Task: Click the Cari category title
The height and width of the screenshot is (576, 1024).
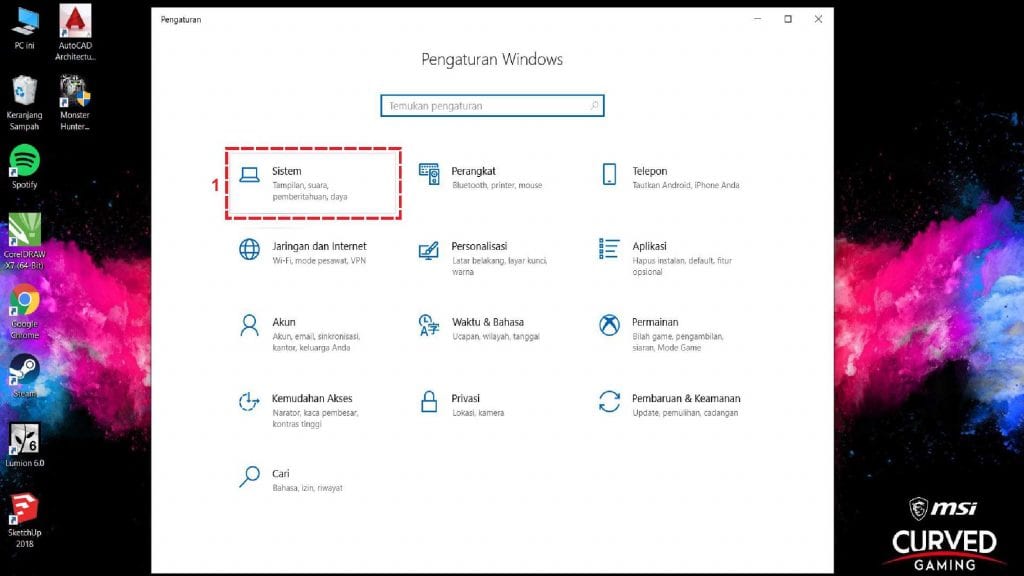Action: pos(281,473)
